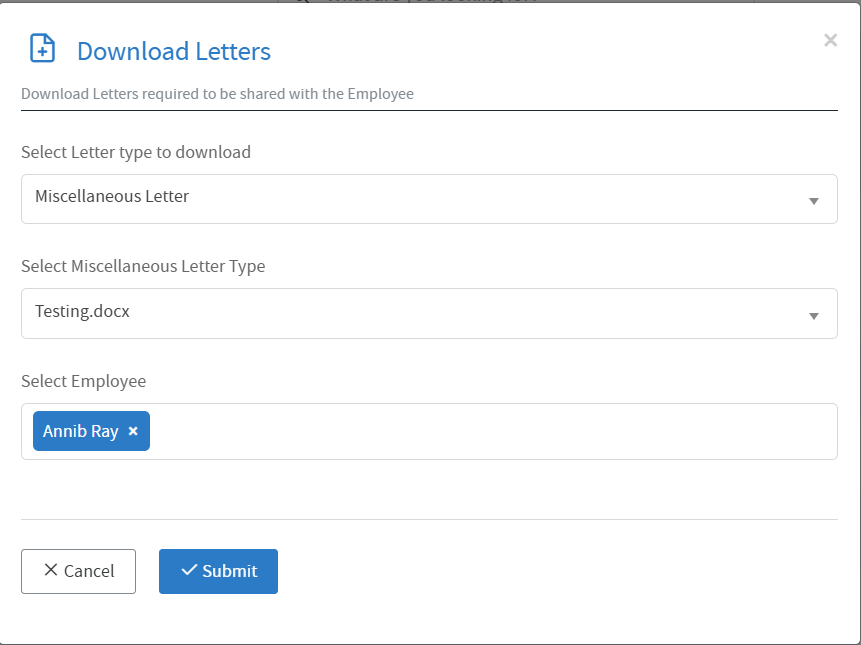The width and height of the screenshot is (861, 645).
Task: Click the Download Letters heading text
Action: (174, 51)
